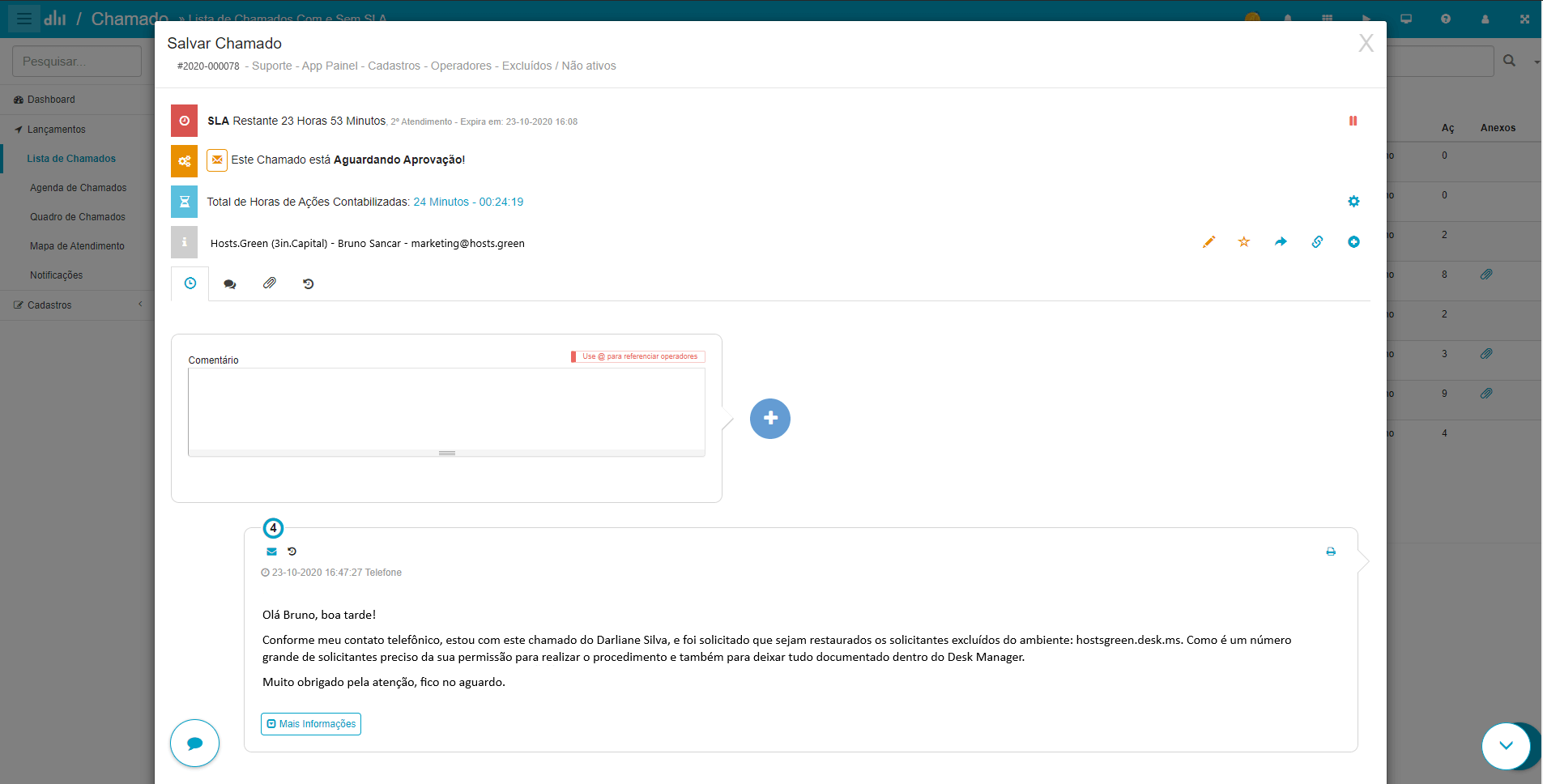Close the Salvar Chamado dialog
Screen dimensions: 1543x784
coord(1366,44)
